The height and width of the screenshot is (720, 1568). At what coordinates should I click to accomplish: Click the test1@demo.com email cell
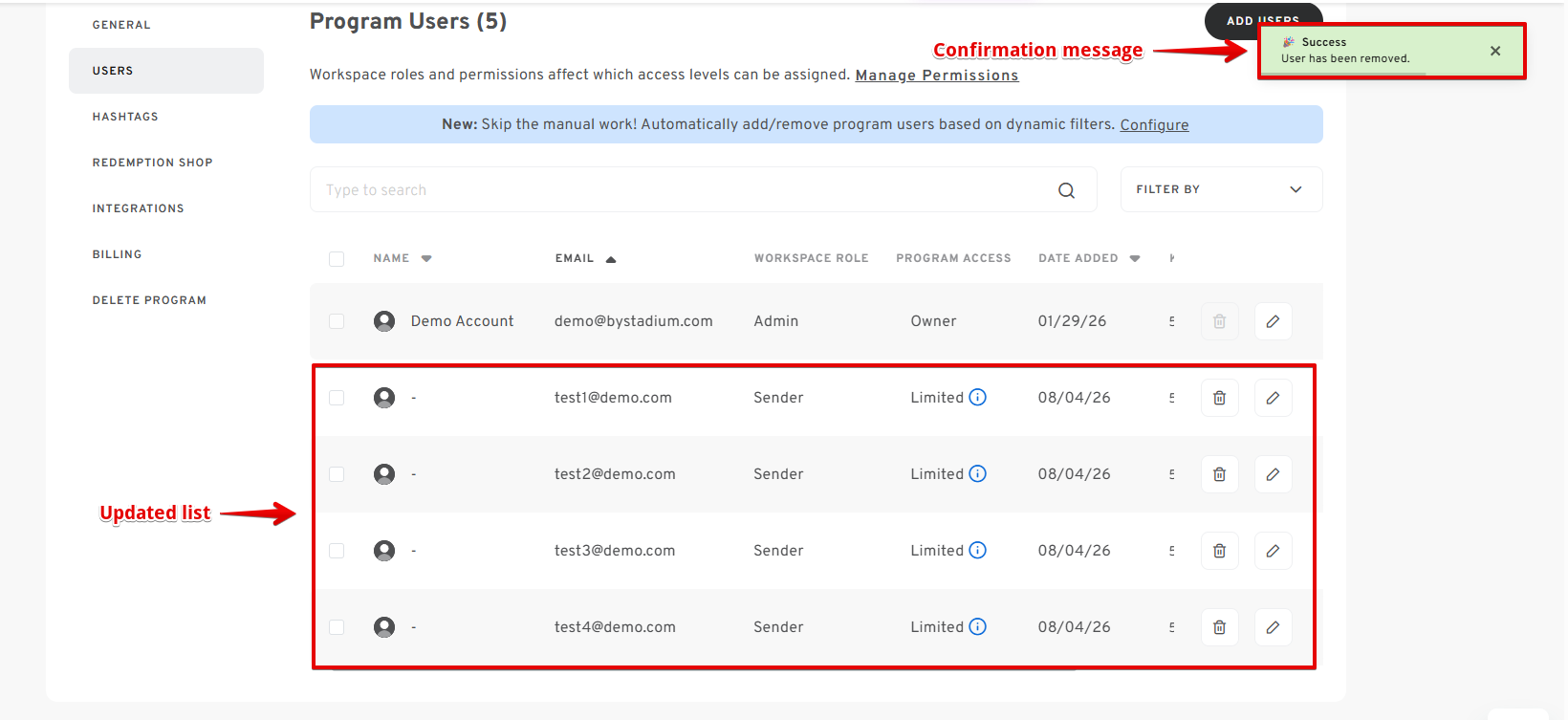point(613,398)
